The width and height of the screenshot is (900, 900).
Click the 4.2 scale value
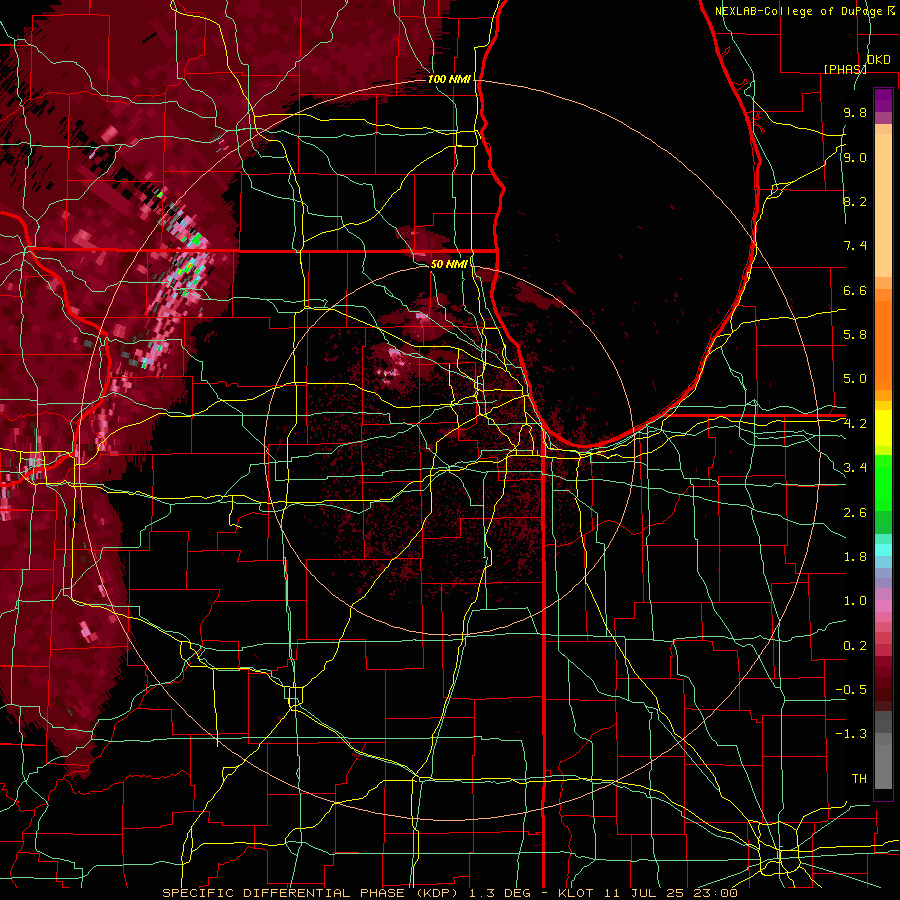[x=855, y=424]
